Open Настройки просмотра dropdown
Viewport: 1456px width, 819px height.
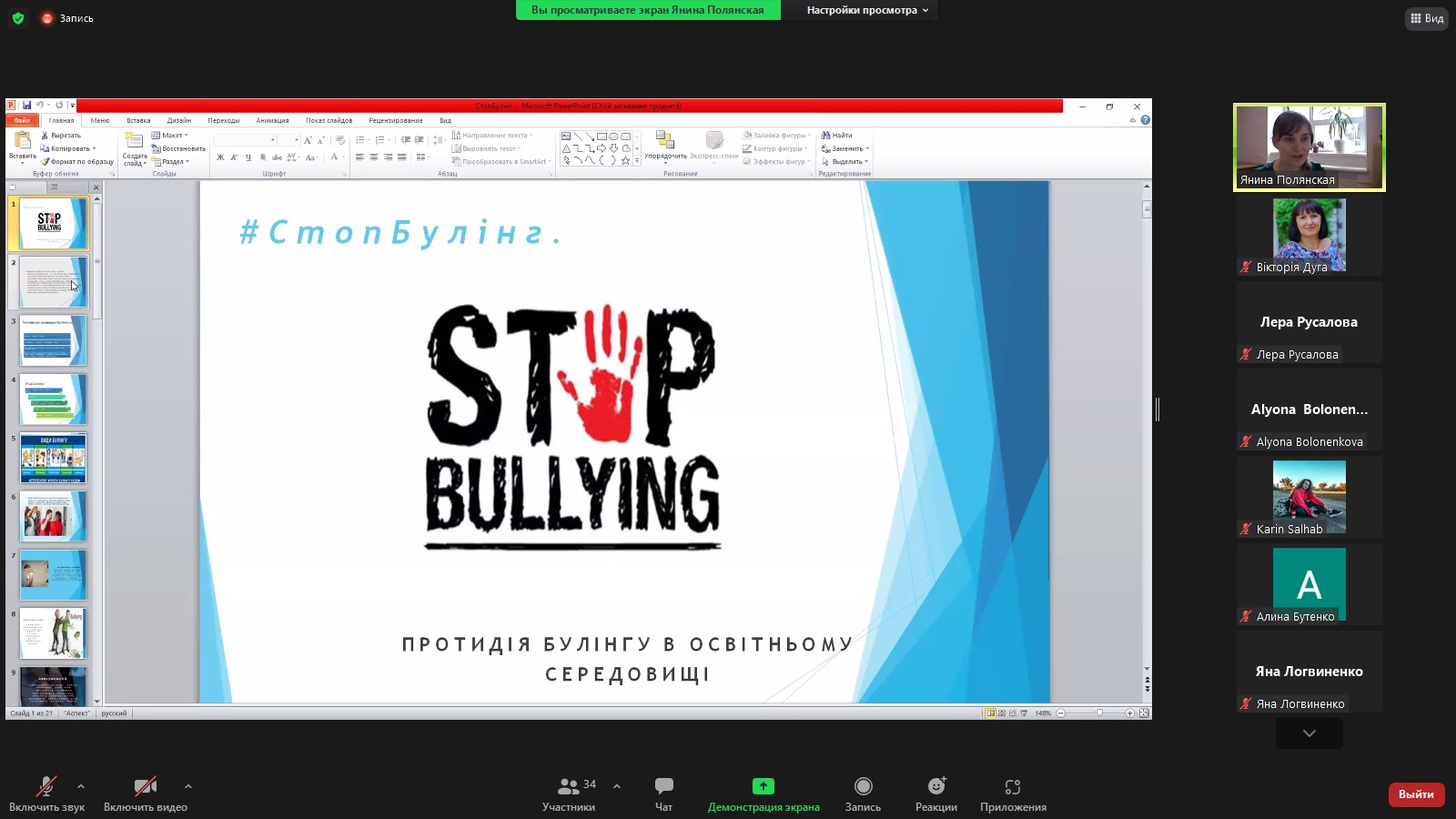866,10
